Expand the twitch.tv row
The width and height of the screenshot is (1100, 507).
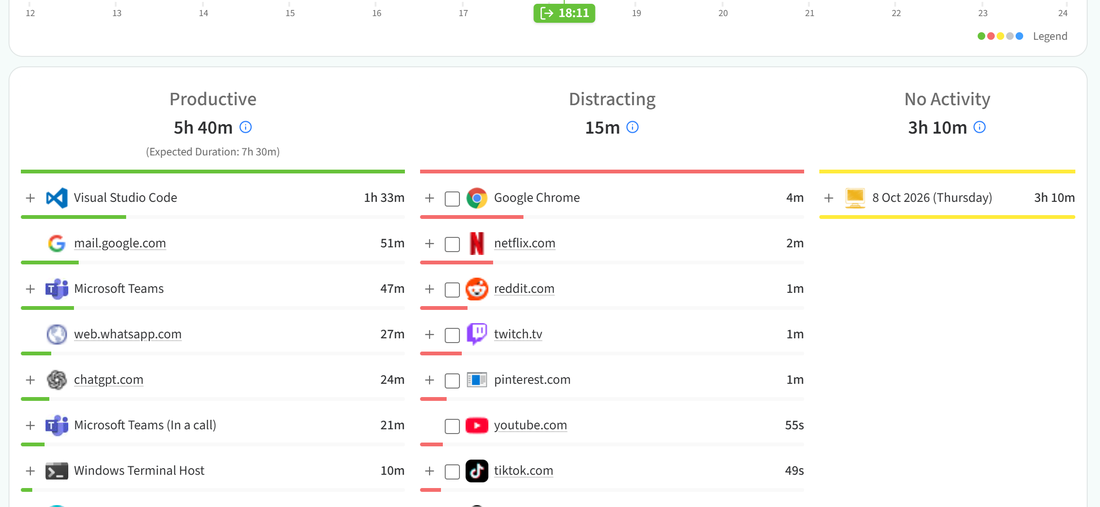click(x=430, y=334)
